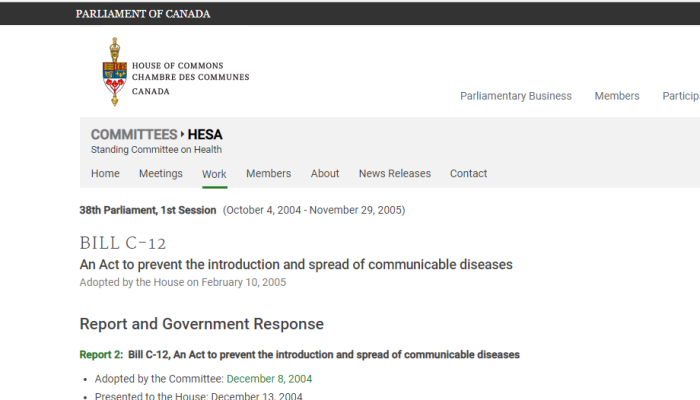
Task: Open the green Report 2 link
Action: pyautogui.click(x=100, y=354)
